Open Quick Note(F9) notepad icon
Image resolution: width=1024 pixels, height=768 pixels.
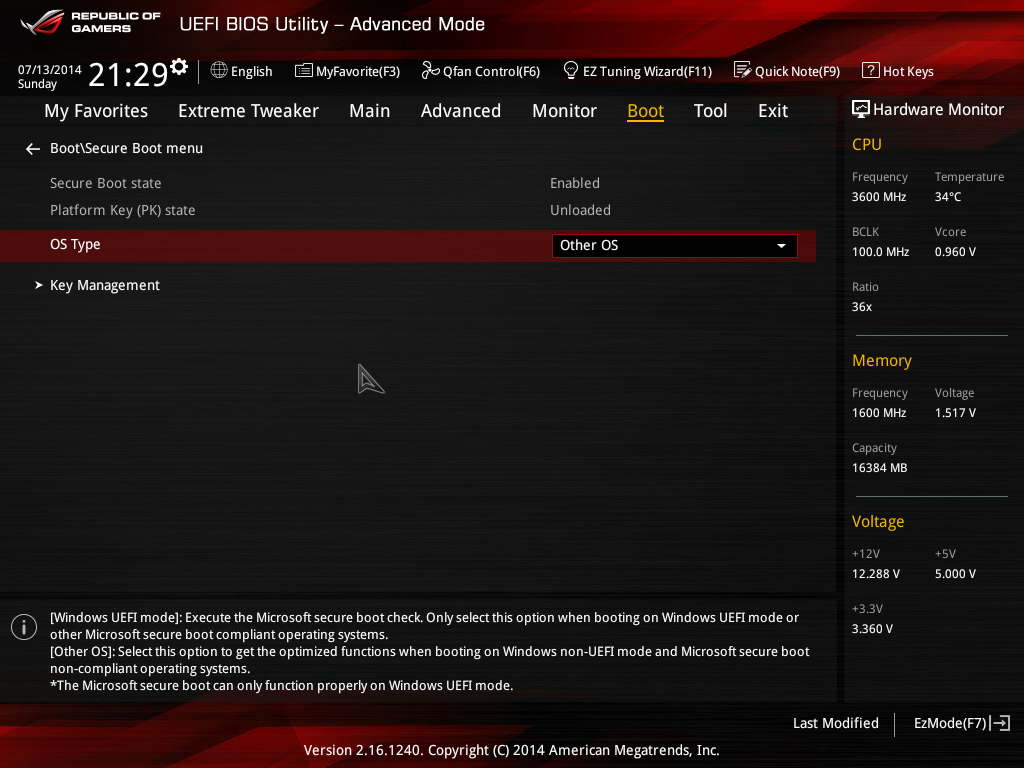tap(742, 71)
